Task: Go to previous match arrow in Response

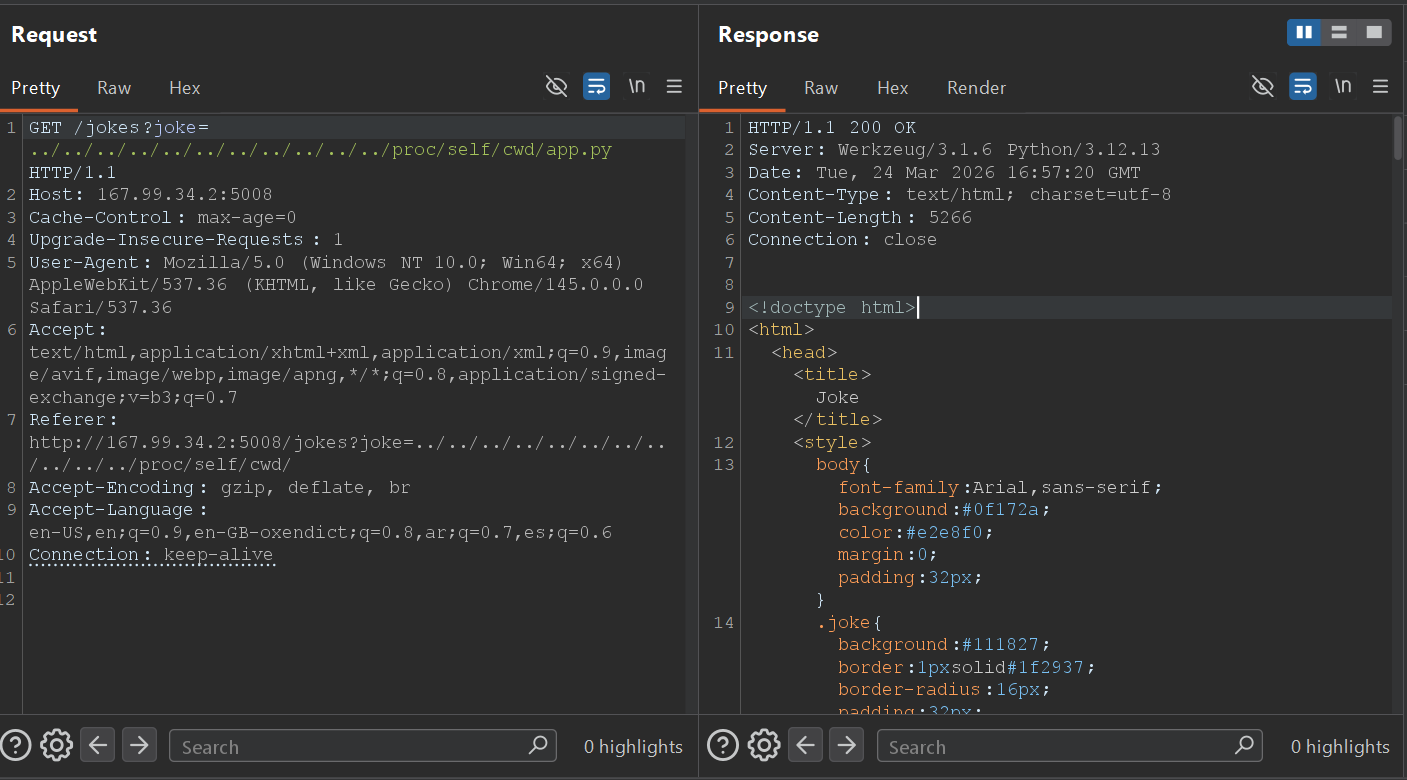Action: [805, 745]
